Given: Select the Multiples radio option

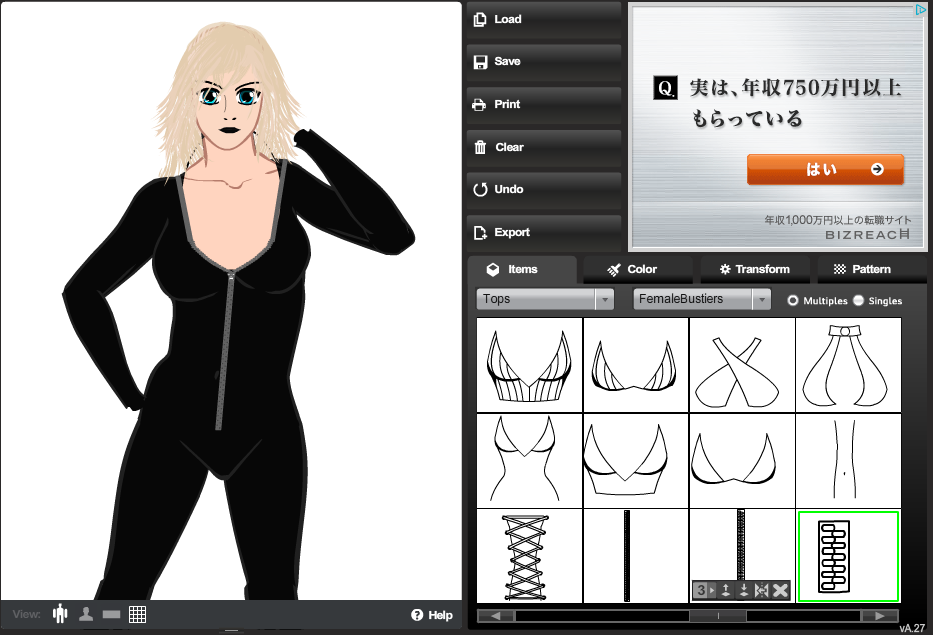Looking at the screenshot, I should click(x=793, y=300).
